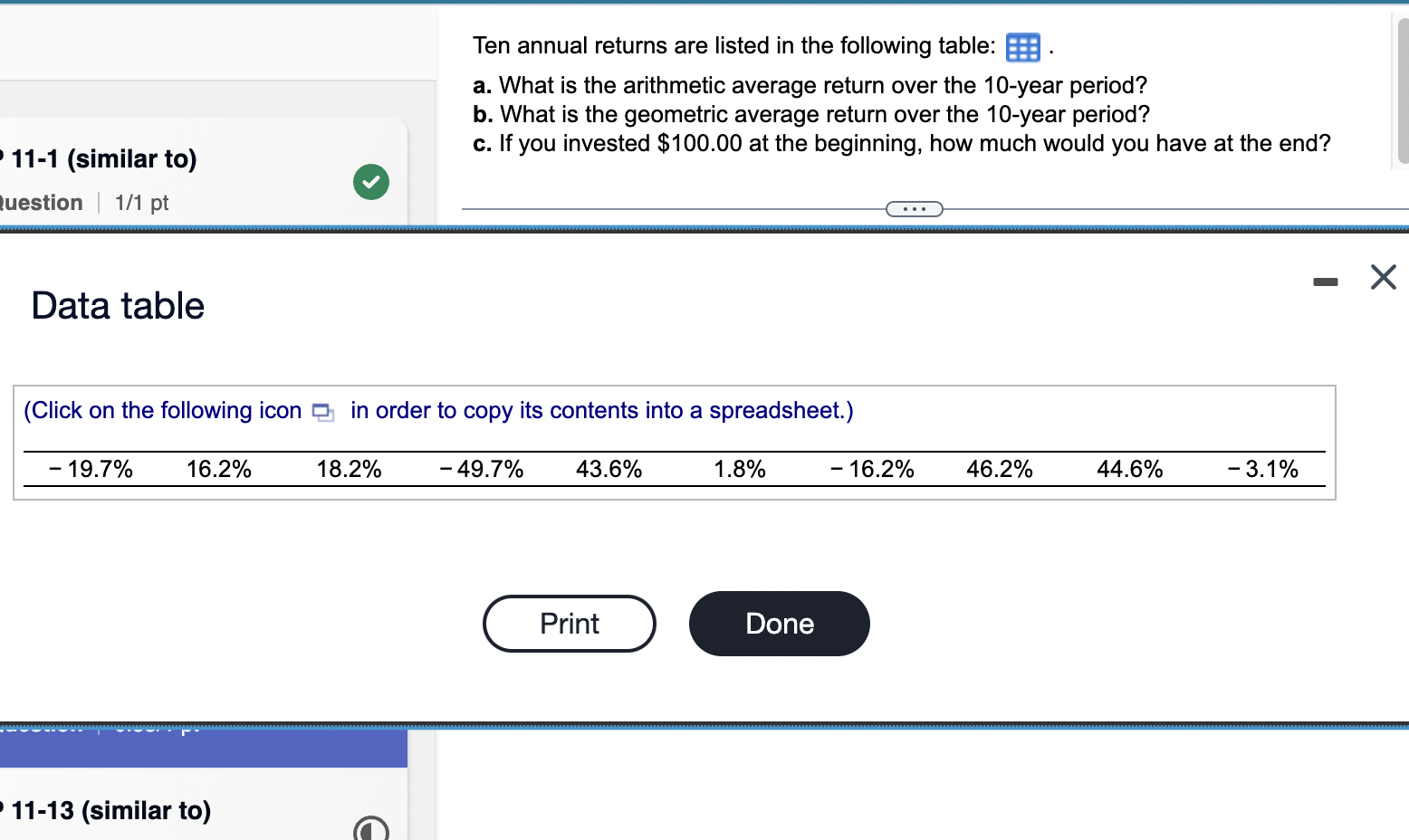Click the three-dot handle to reveal more content

(x=914, y=208)
